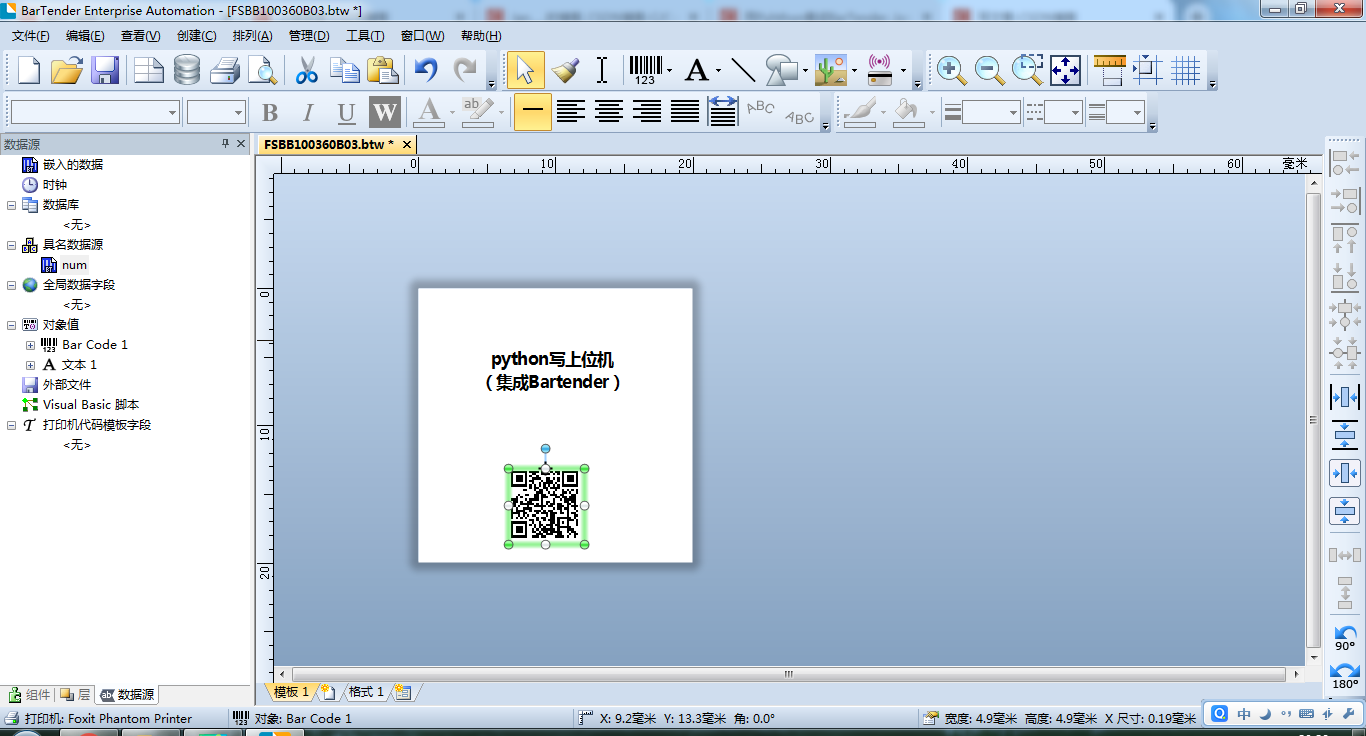Image resolution: width=1366 pixels, height=736 pixels.
Task: Toggle bold B formatting
Action: pos(270,112)
